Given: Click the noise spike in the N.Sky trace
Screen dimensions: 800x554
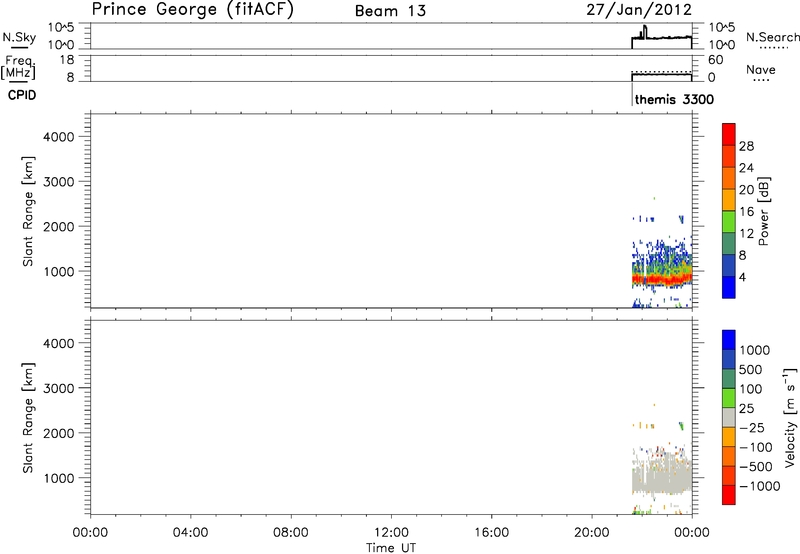Looking at the screenshot, I should coord(645,31).
